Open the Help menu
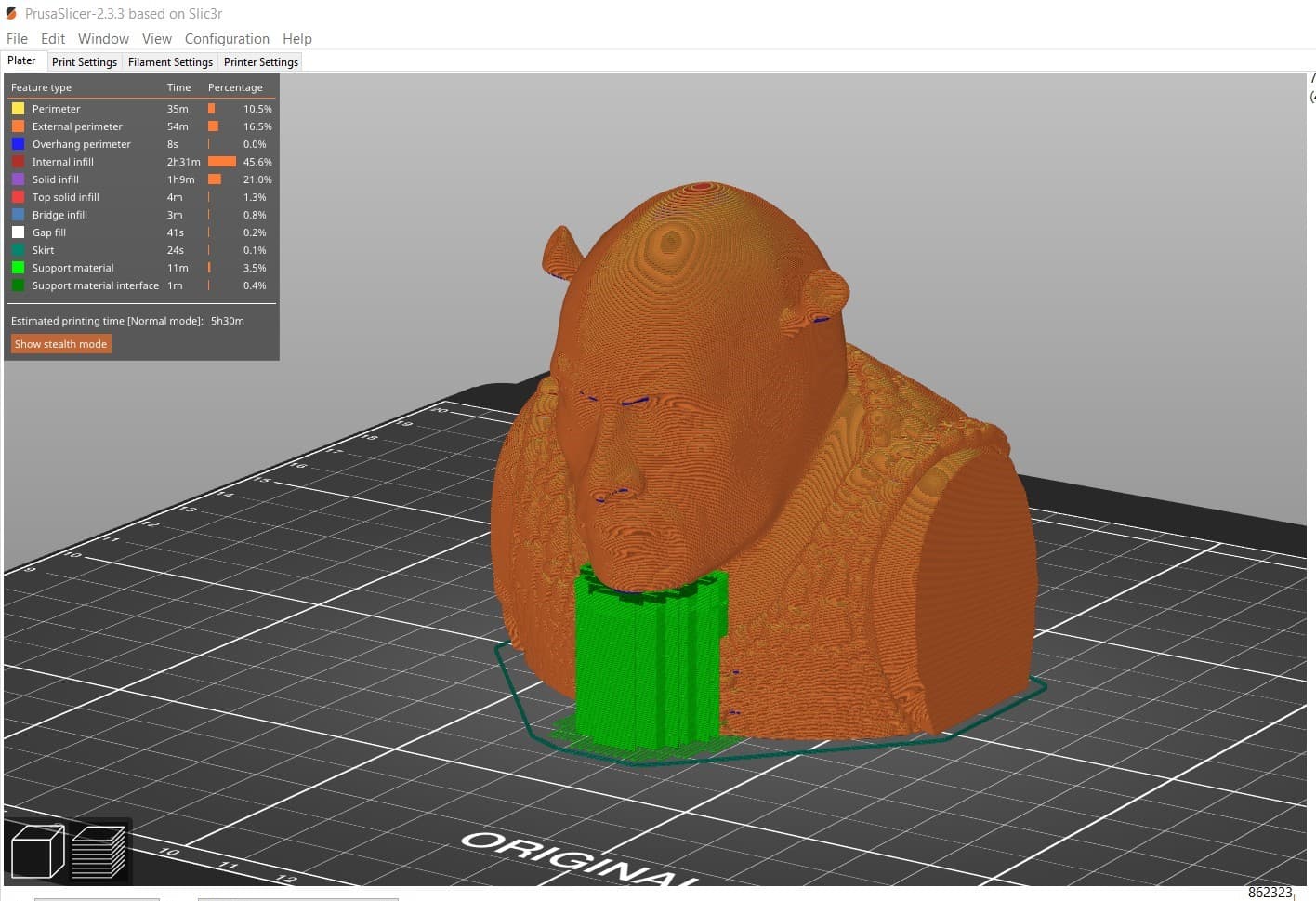The width and height of the screenshot is (1316, 901). [297, 38]
